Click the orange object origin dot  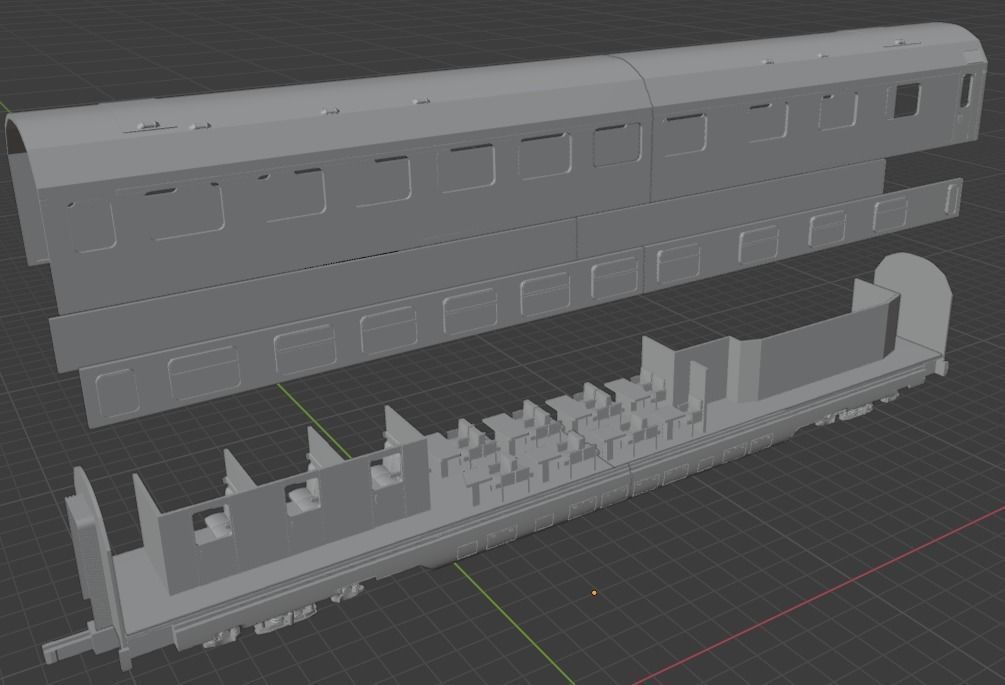(594, 593)
